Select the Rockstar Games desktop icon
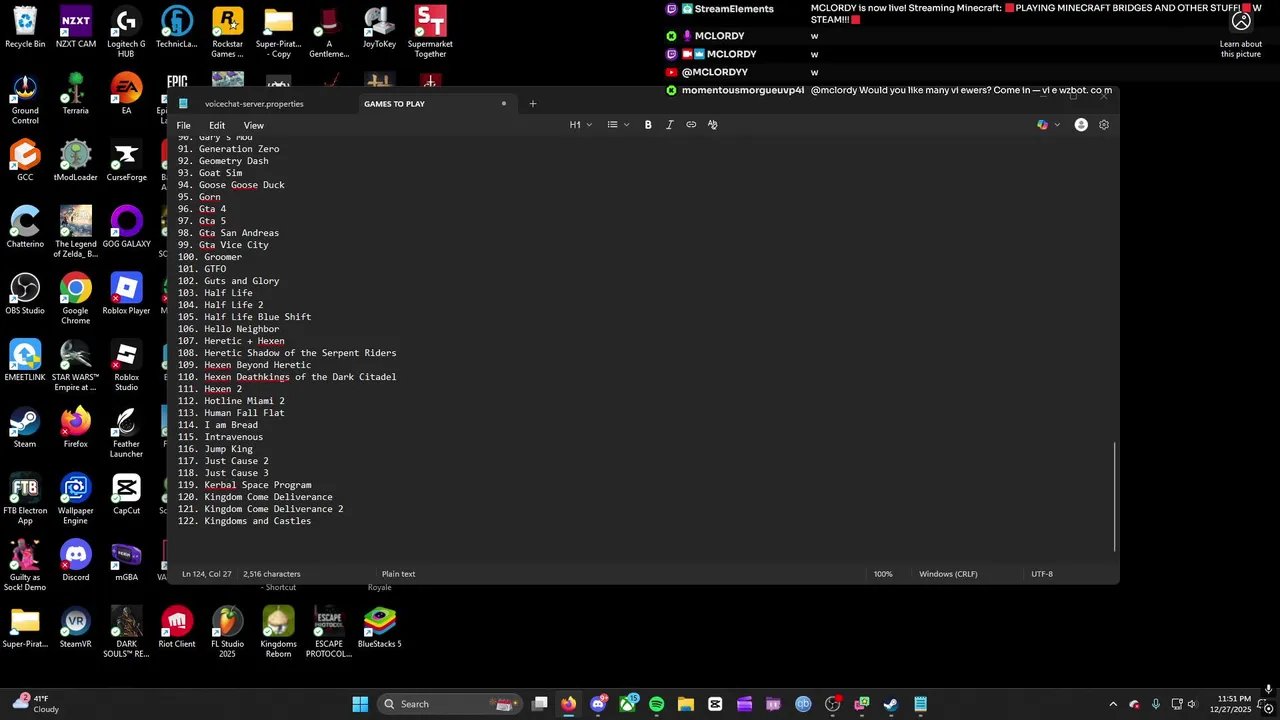The image size is (1280, 720). [227, 32]
